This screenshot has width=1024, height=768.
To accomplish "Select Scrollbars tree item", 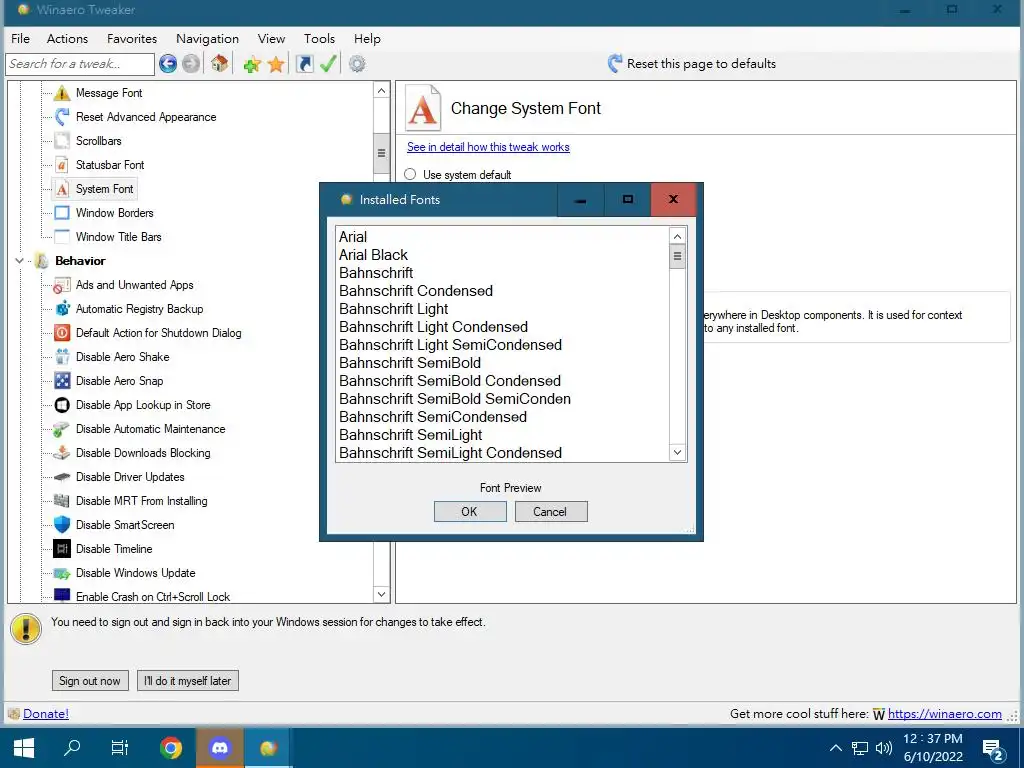I will pyautogui.click(x=99, y=141).
